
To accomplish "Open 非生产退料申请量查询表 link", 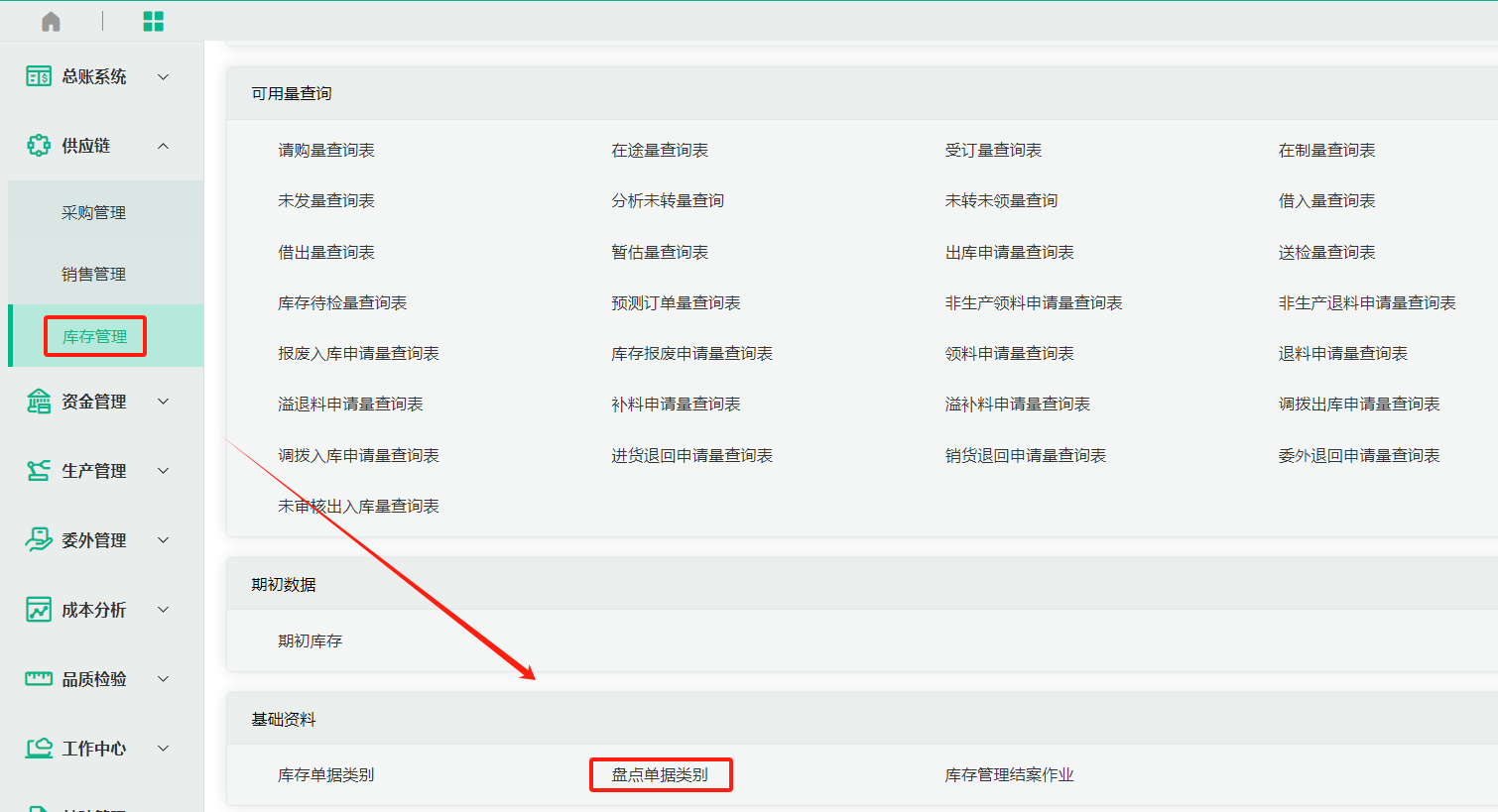I will tap(1367, 302).
